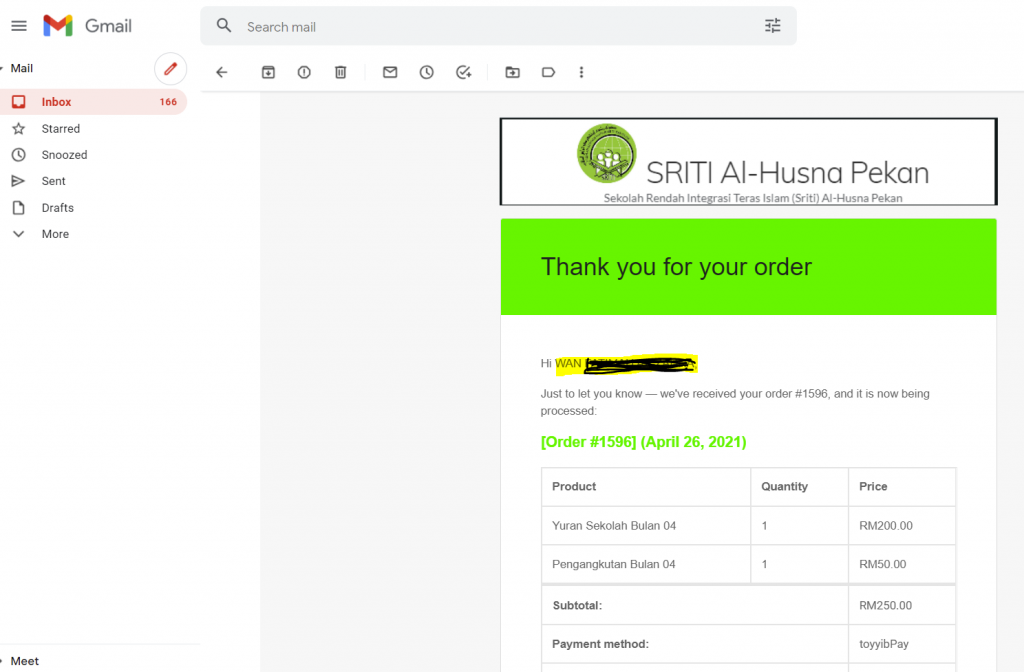This screenshot has height=672, width=1024.
Task: Open the three-dot More options menu
Action: coord(581,72)
